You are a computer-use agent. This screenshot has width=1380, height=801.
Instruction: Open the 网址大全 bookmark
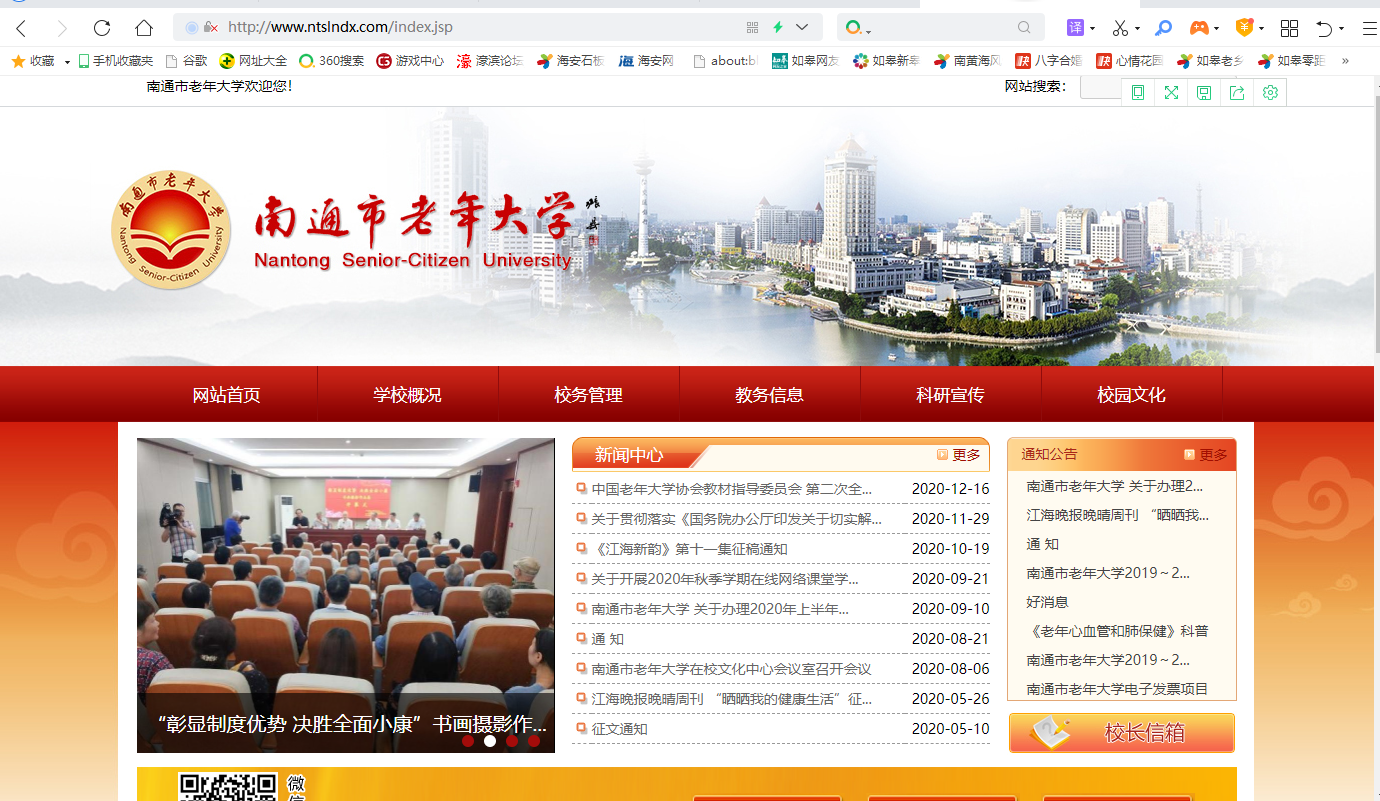coord(253,61)
